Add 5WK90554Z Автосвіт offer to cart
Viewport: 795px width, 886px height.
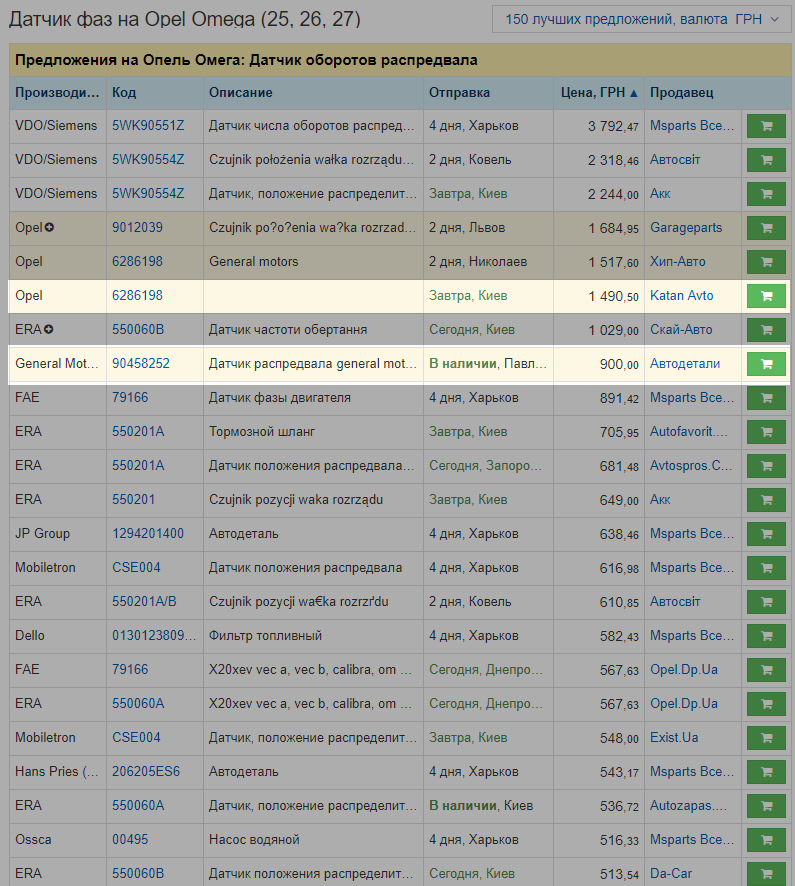(766, 160)
